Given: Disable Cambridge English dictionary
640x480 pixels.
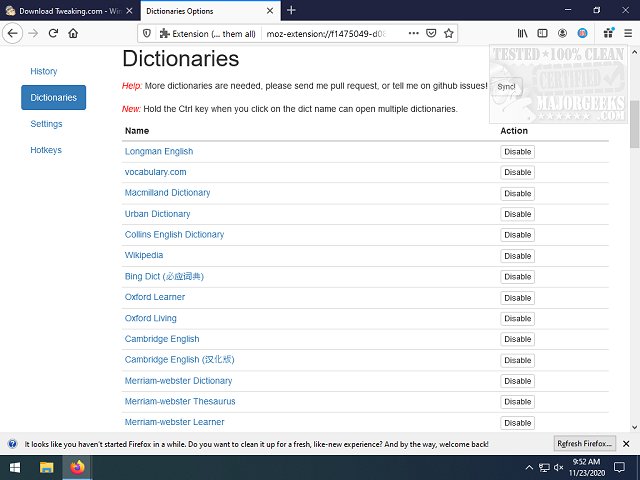Looking at the screenshot, I should coord(518,339).
